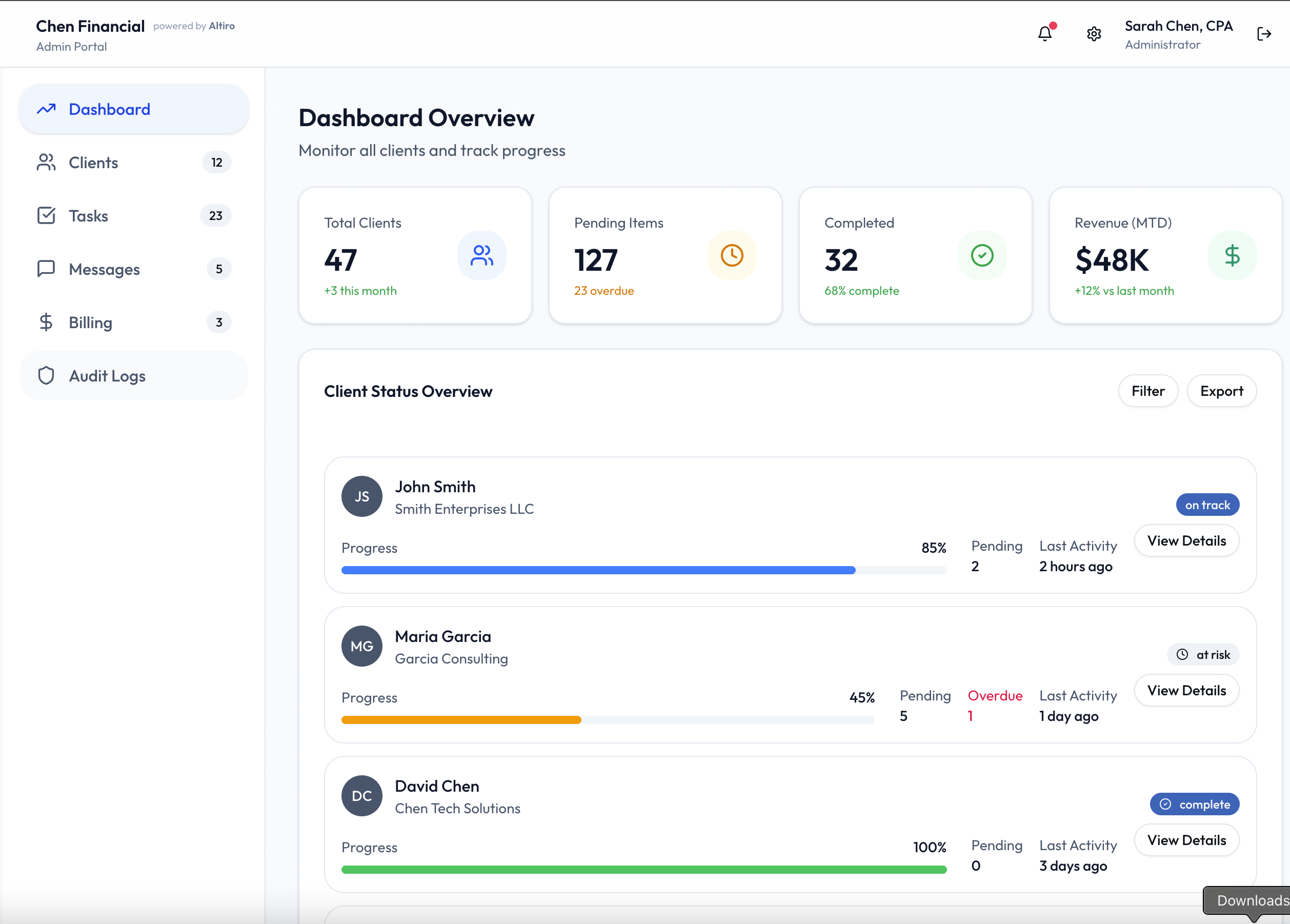Click the Clients people icon
The height and width of the screenshot is (924, 1290).
[x=46, y=162]
